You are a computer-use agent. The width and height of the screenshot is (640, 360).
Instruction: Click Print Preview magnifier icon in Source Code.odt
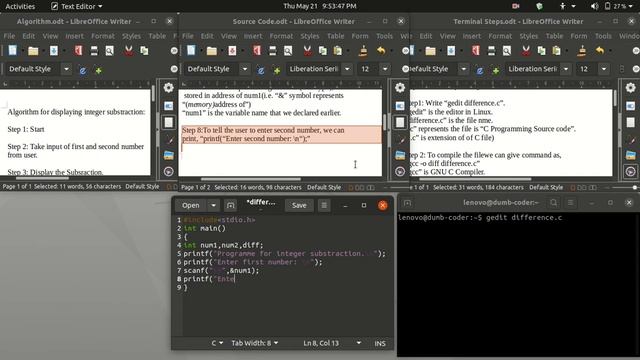click(x=288, y=51)
